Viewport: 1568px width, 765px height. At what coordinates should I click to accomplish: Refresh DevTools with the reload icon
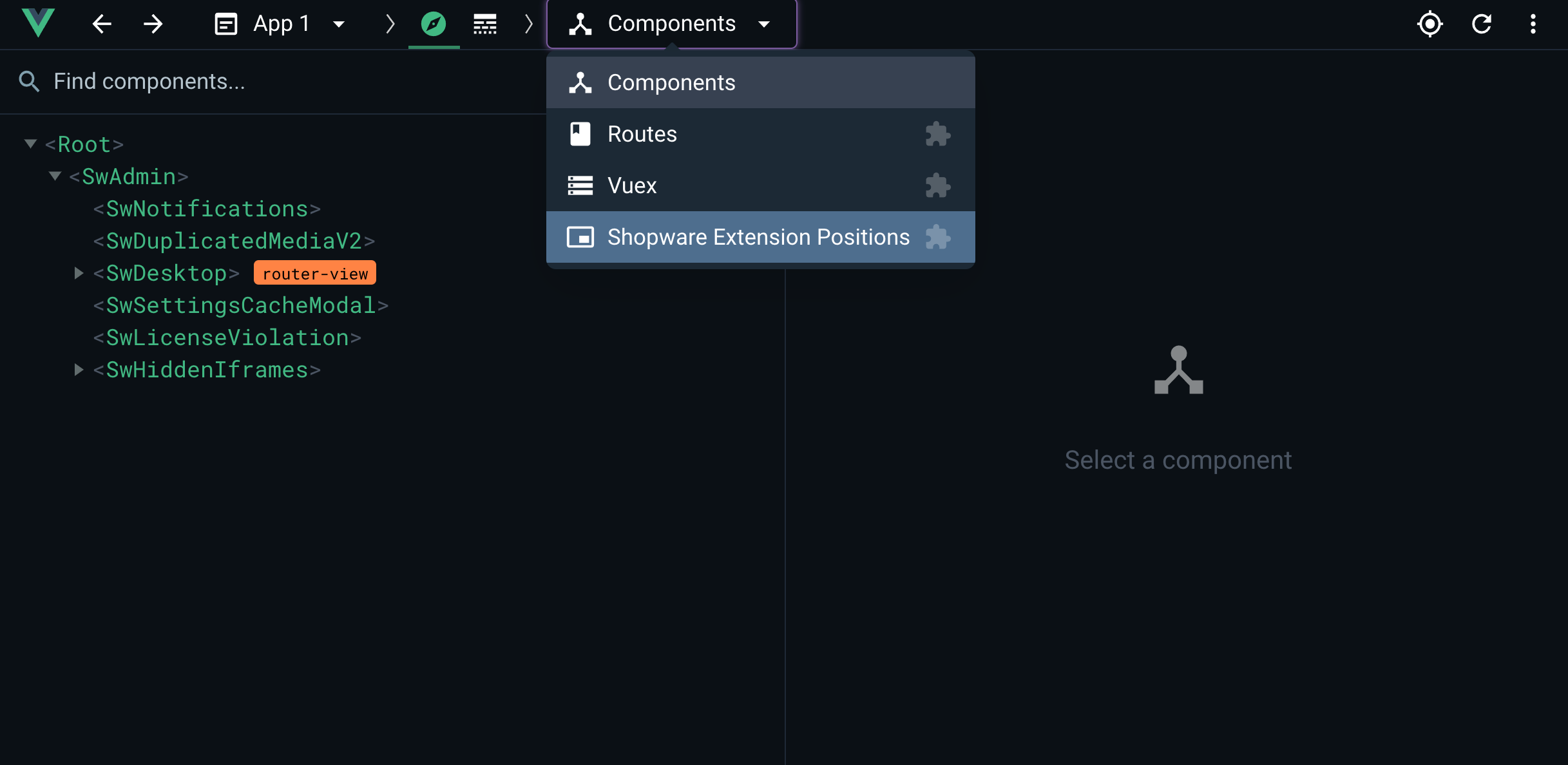[1481, 23]
